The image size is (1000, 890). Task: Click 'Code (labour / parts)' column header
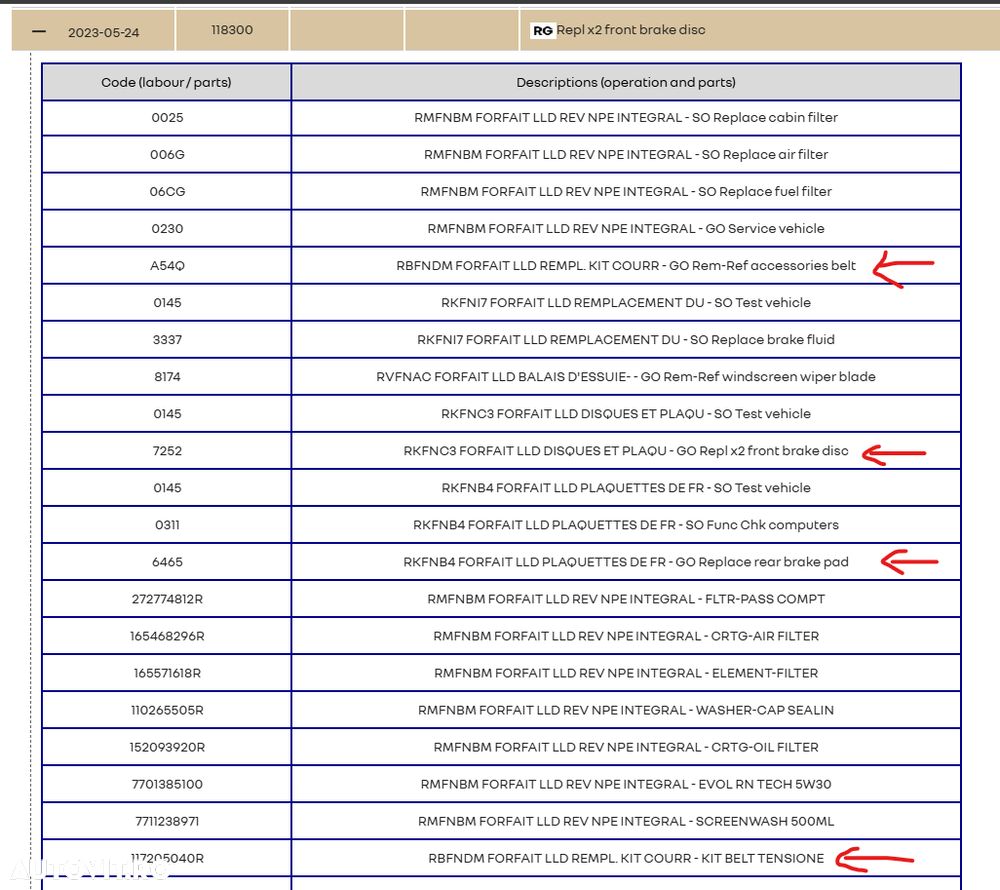pos(166,82)
